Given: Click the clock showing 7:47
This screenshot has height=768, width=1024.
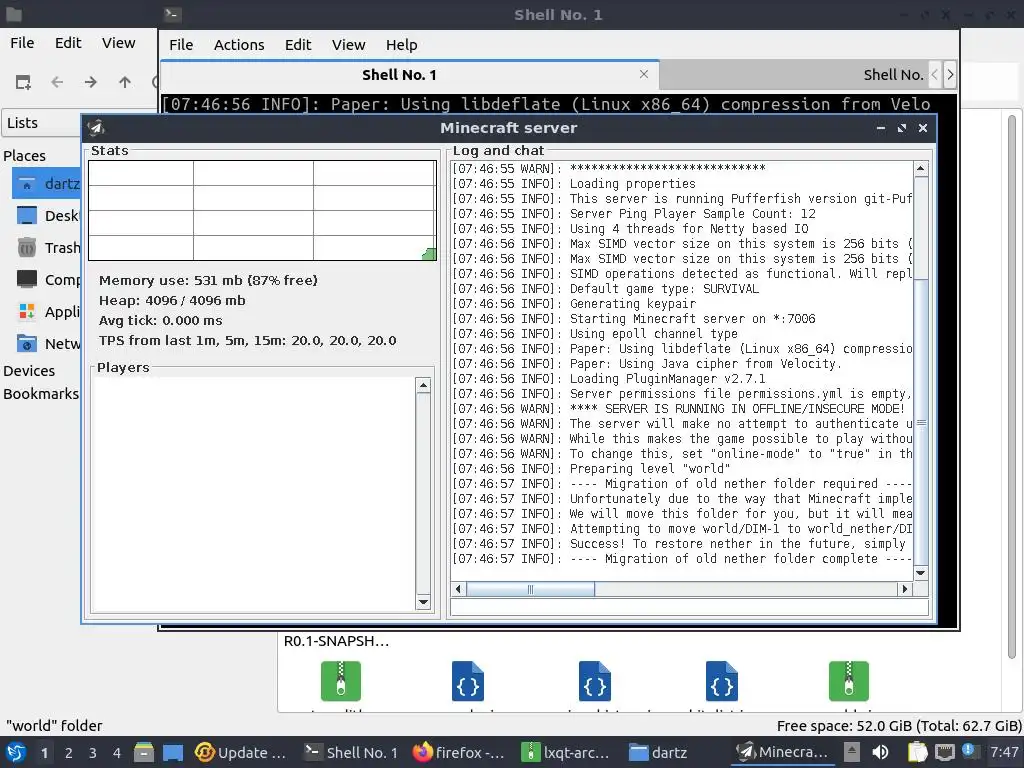Looking at the screenshot, I should tap(1004, 752).
